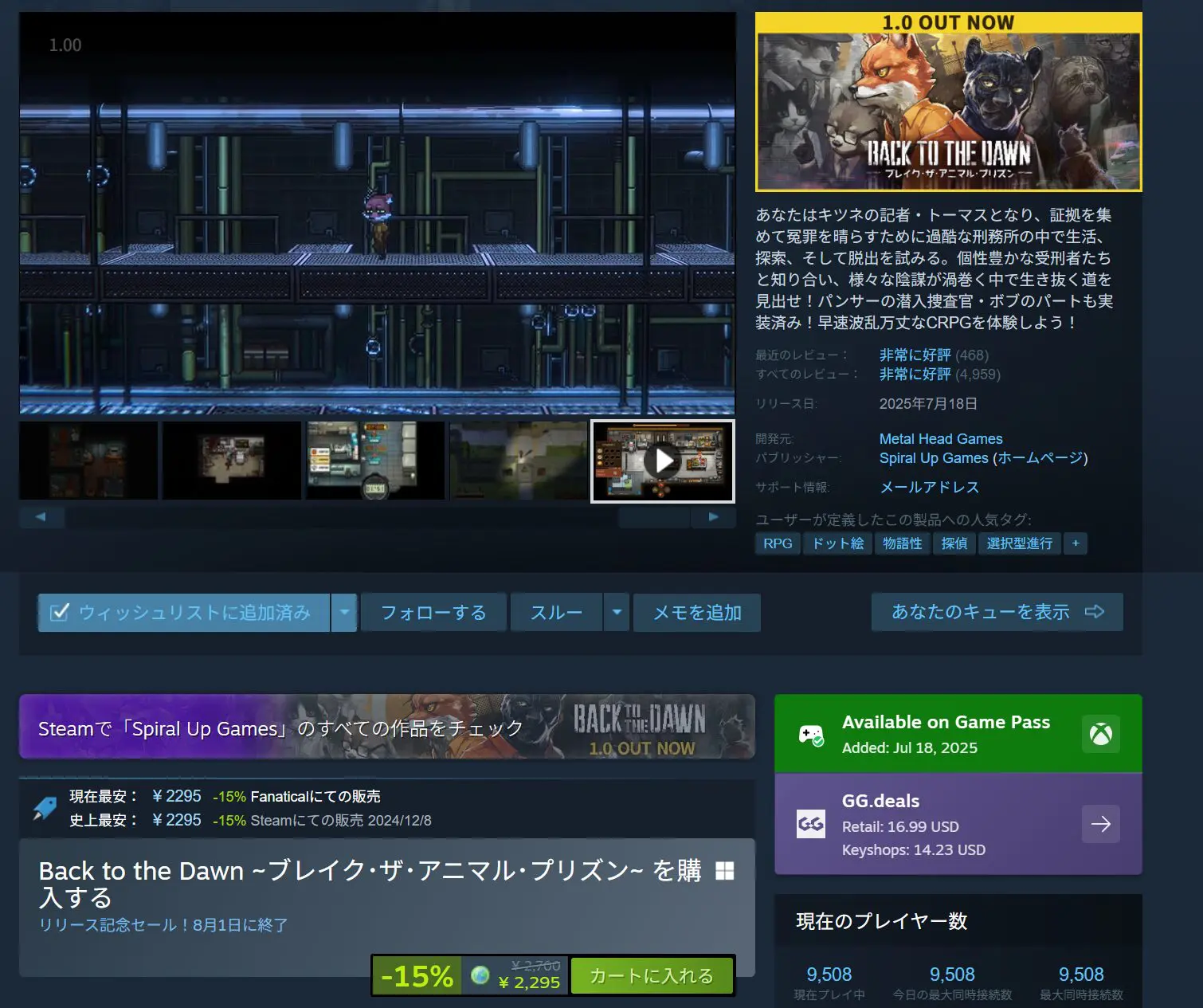Screen dimensions: 1203x1008
Task: Open the wishlist dropdown arrow
Action: point(344,613)
